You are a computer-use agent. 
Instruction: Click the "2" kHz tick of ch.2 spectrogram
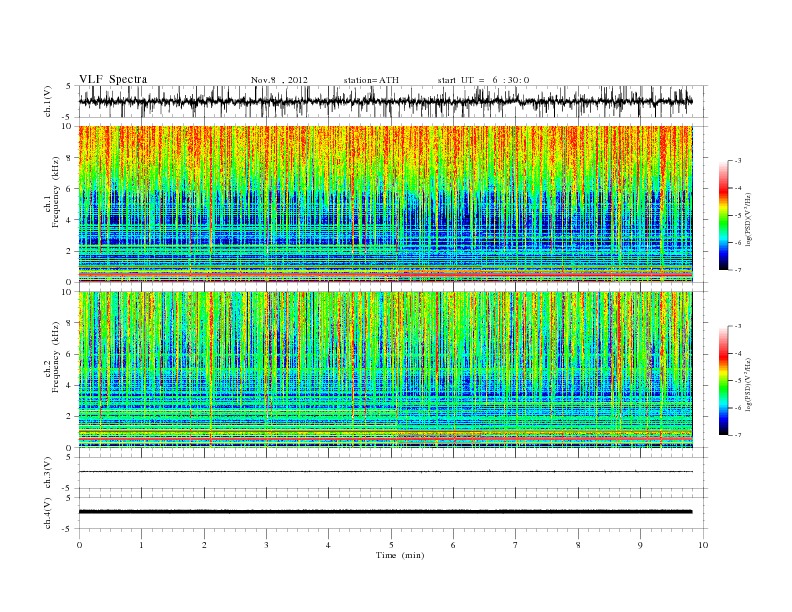pyautogui.click(x=69, y=417)
